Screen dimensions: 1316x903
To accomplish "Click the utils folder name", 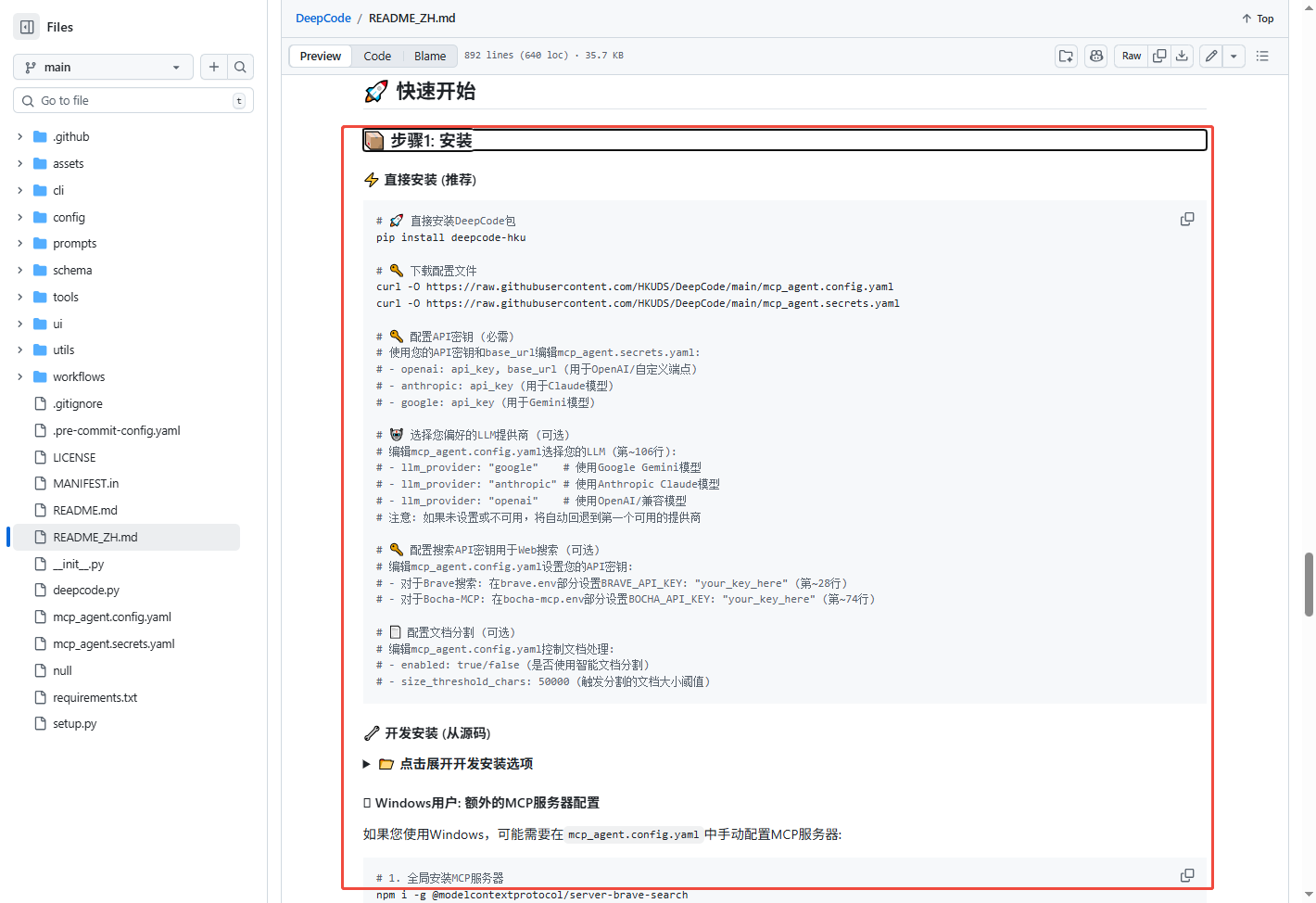I will tap(63, 350).
